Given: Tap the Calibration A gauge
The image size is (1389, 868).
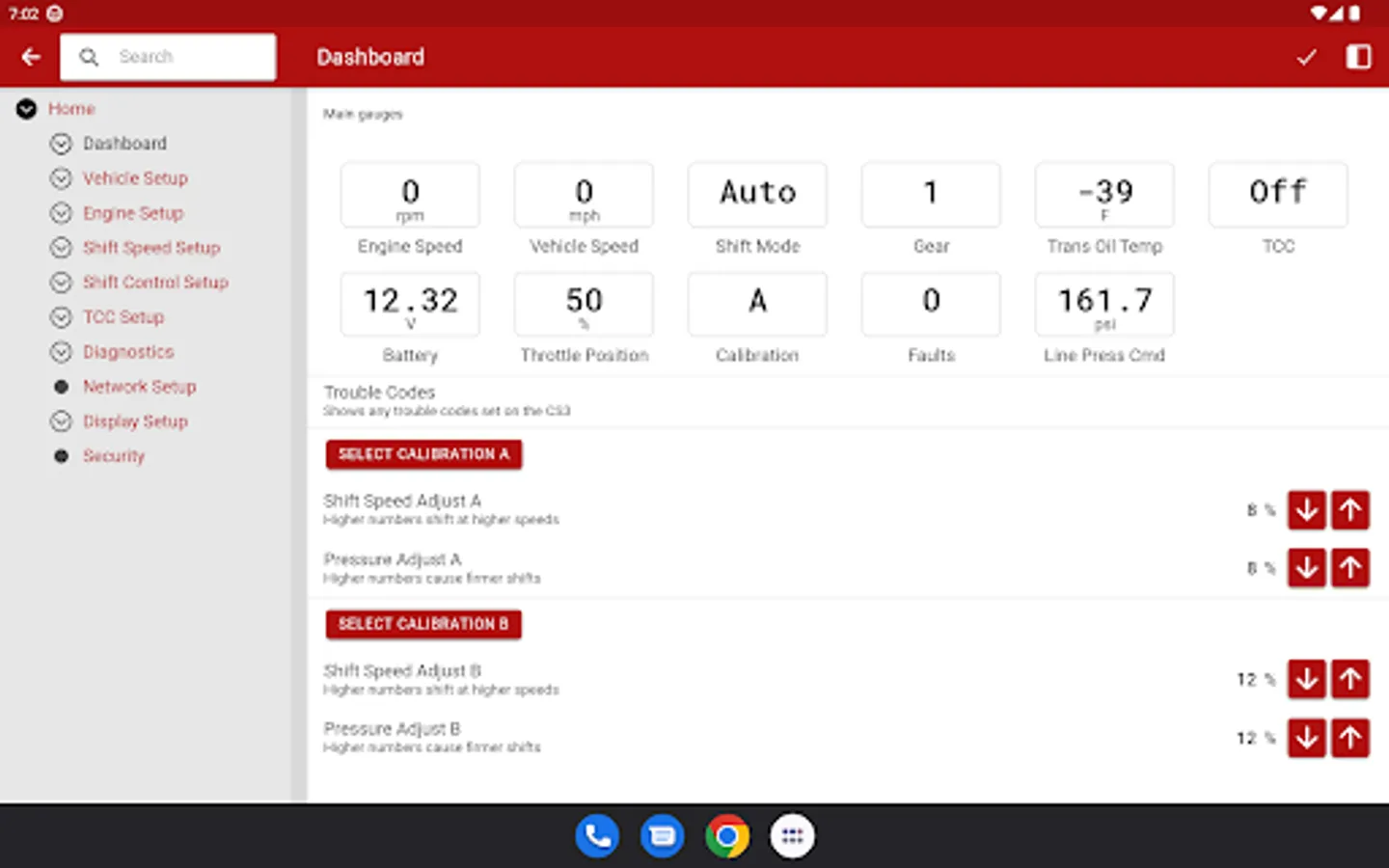Looking at the screenshot, I should (757, 304).
